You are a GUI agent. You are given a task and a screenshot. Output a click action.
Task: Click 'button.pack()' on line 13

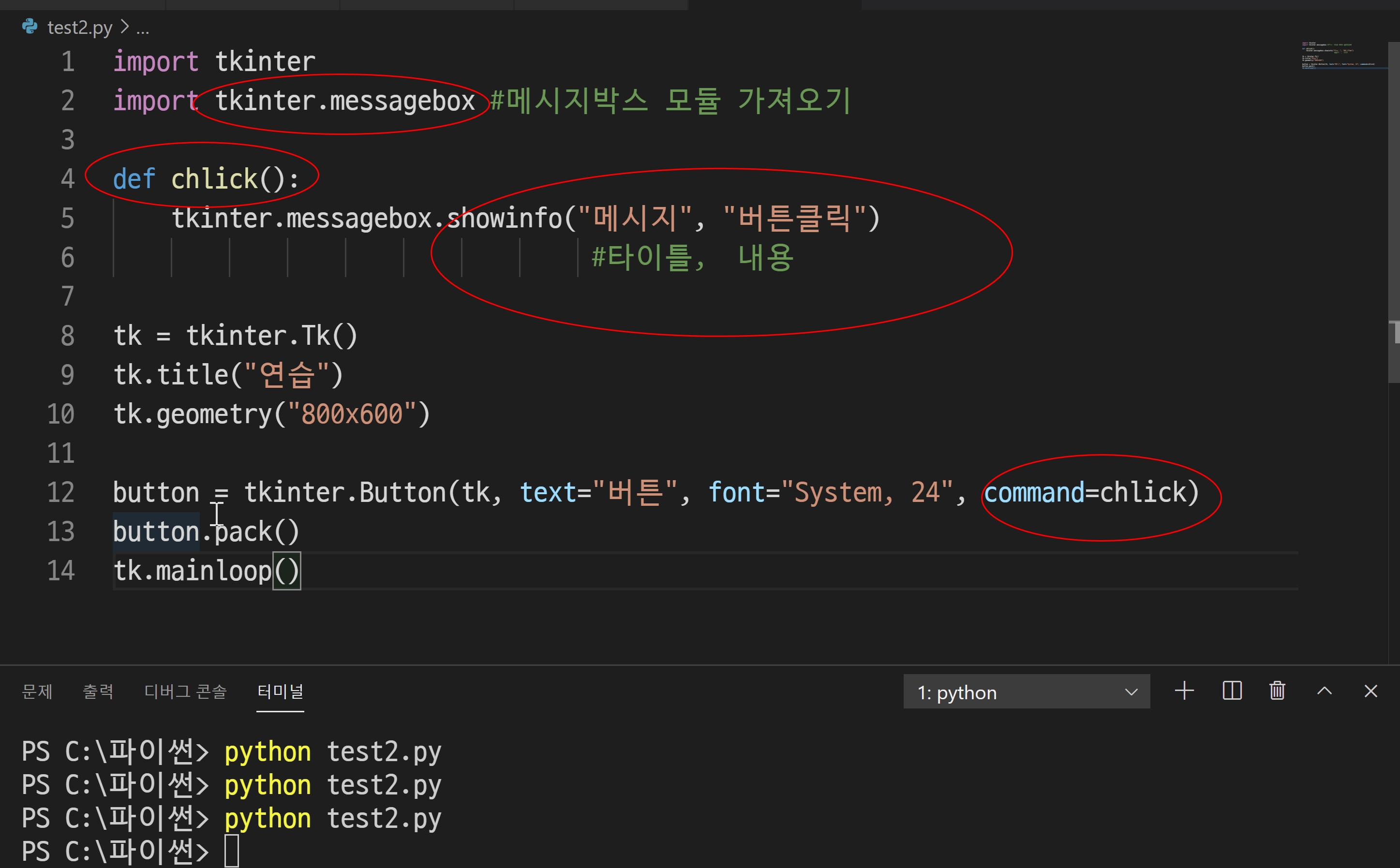[206, 531]
